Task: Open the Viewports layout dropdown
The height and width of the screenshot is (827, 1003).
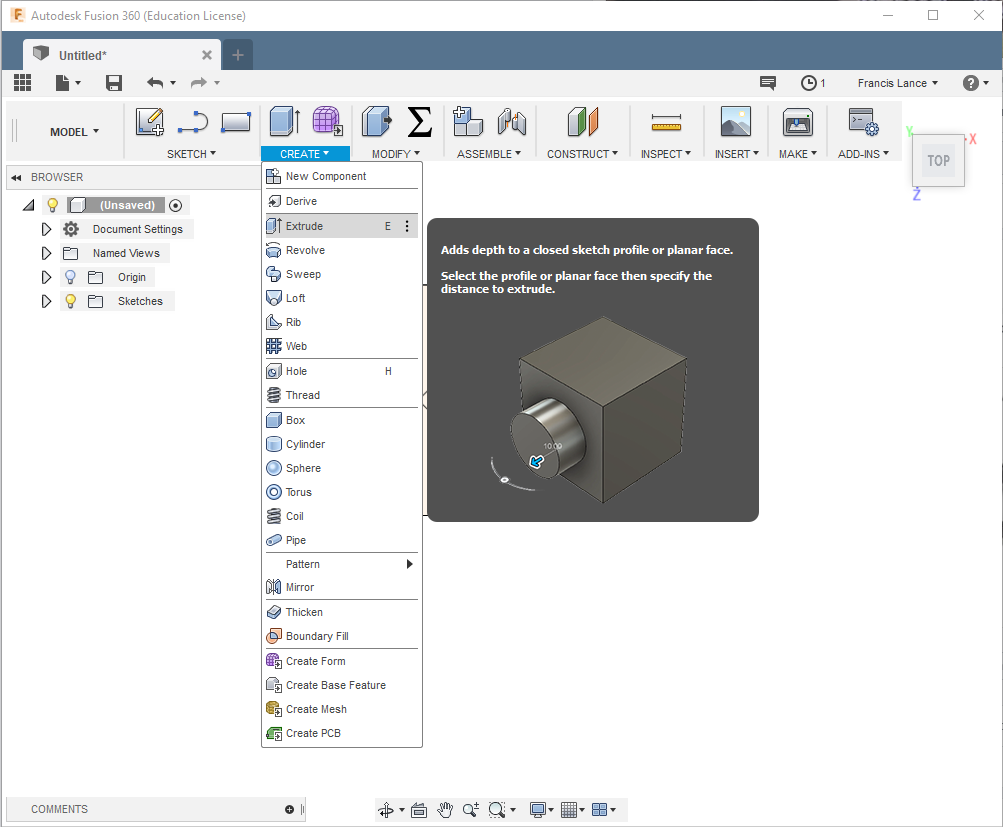Action: (x=603, y=810)
